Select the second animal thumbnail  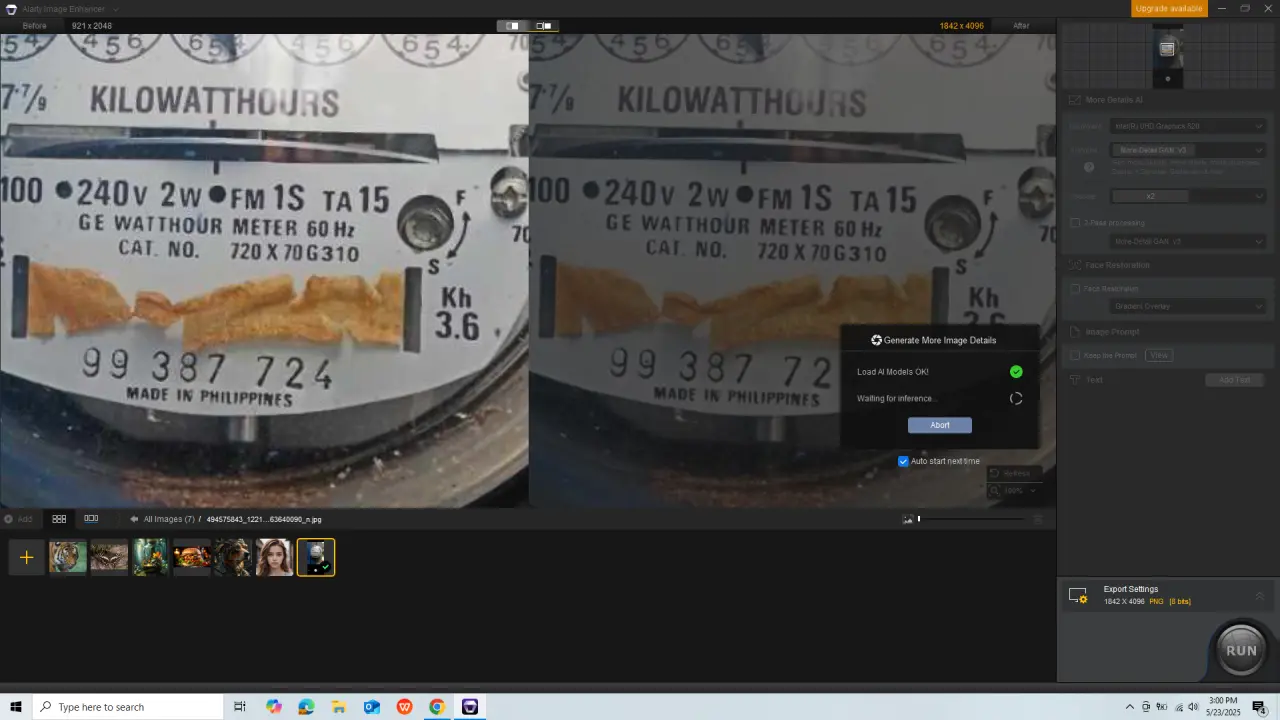(x=109, y=557)
